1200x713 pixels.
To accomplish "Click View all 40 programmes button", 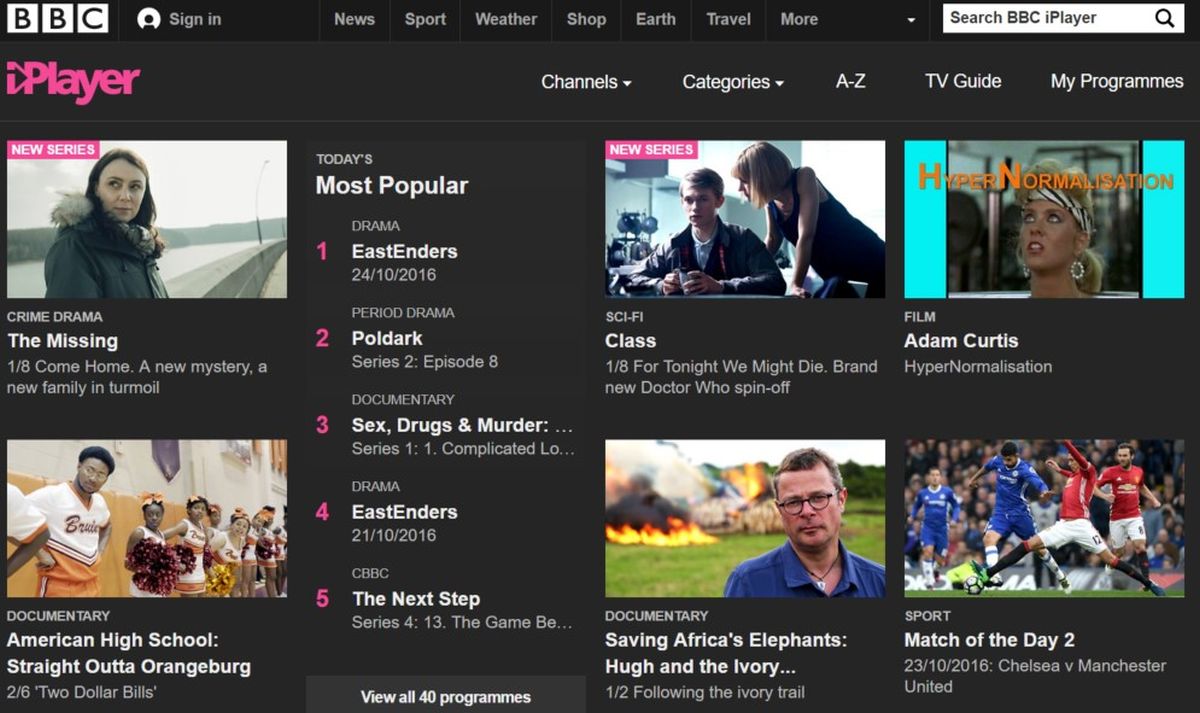I will pos(446,696).
